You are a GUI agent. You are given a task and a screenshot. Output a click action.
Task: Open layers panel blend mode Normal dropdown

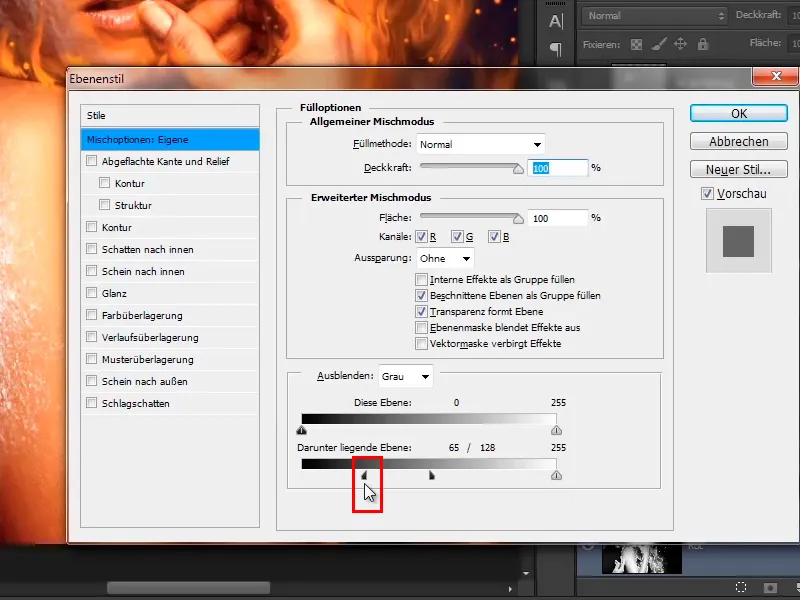[655, 16]
